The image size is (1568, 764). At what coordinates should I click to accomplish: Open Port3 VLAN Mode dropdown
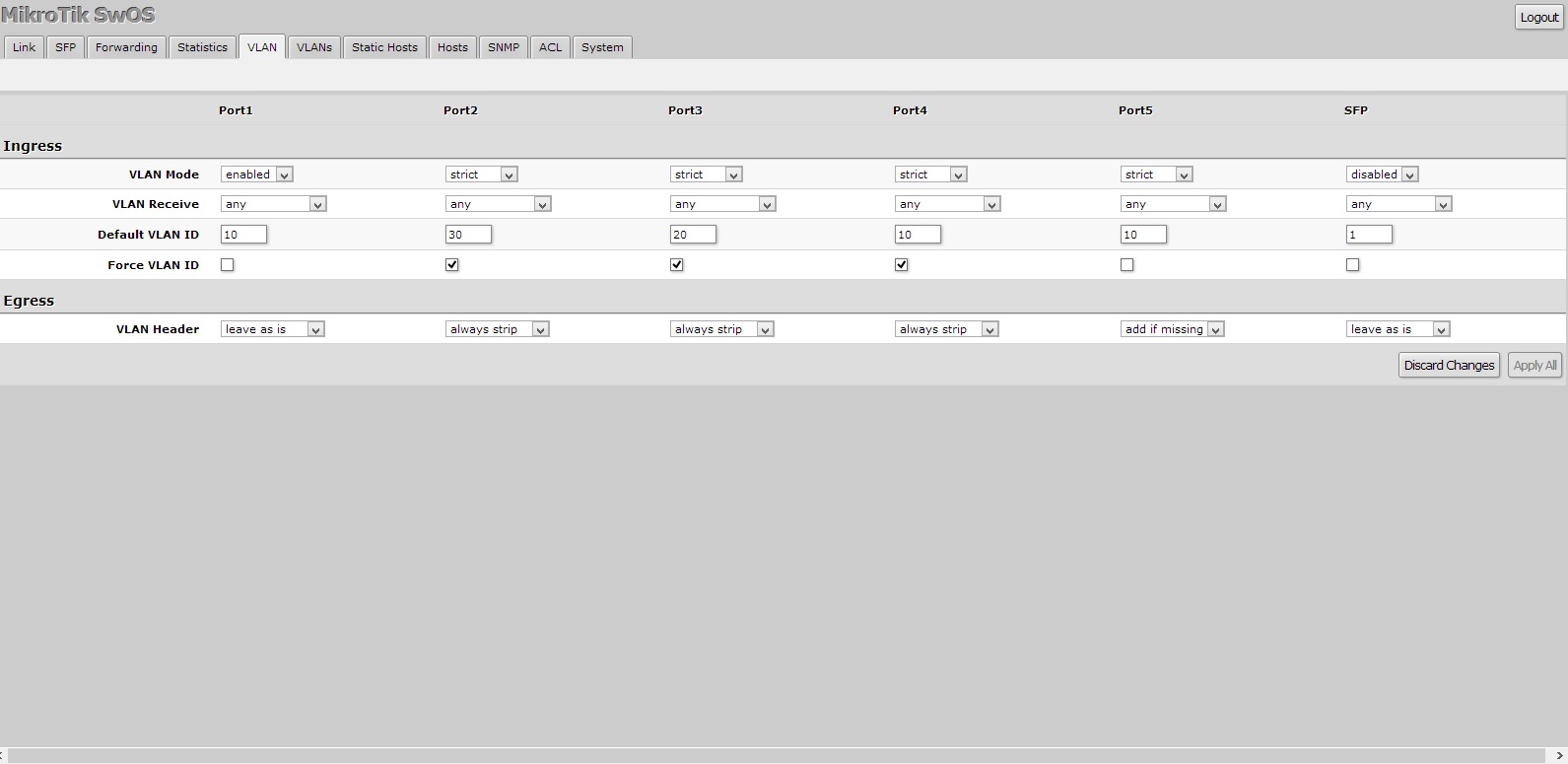coord(706,174)
